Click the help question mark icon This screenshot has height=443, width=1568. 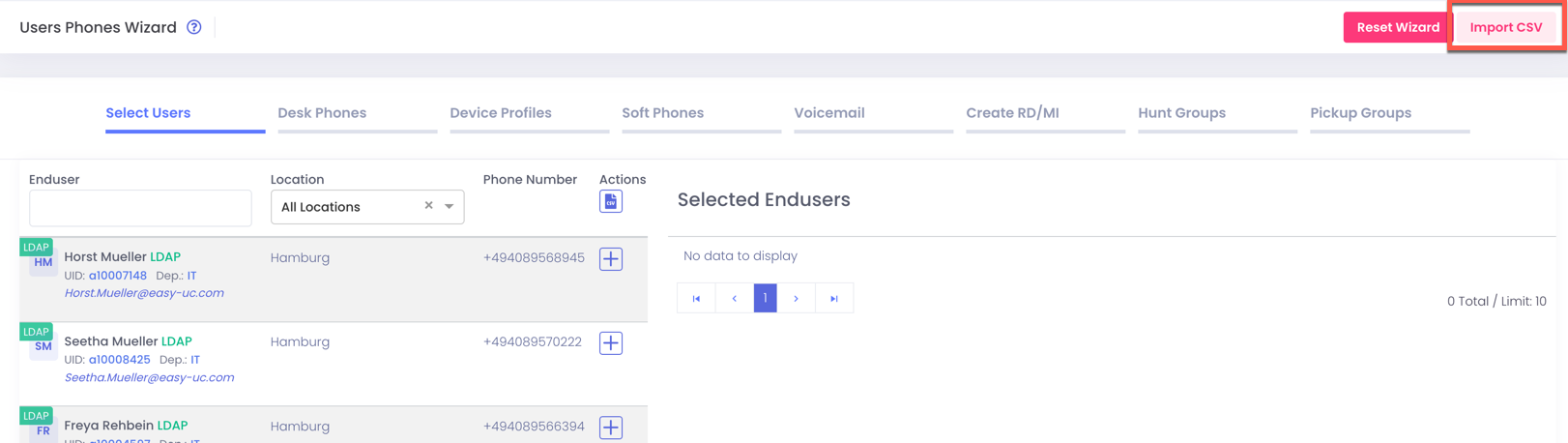(x=194, y=27)
